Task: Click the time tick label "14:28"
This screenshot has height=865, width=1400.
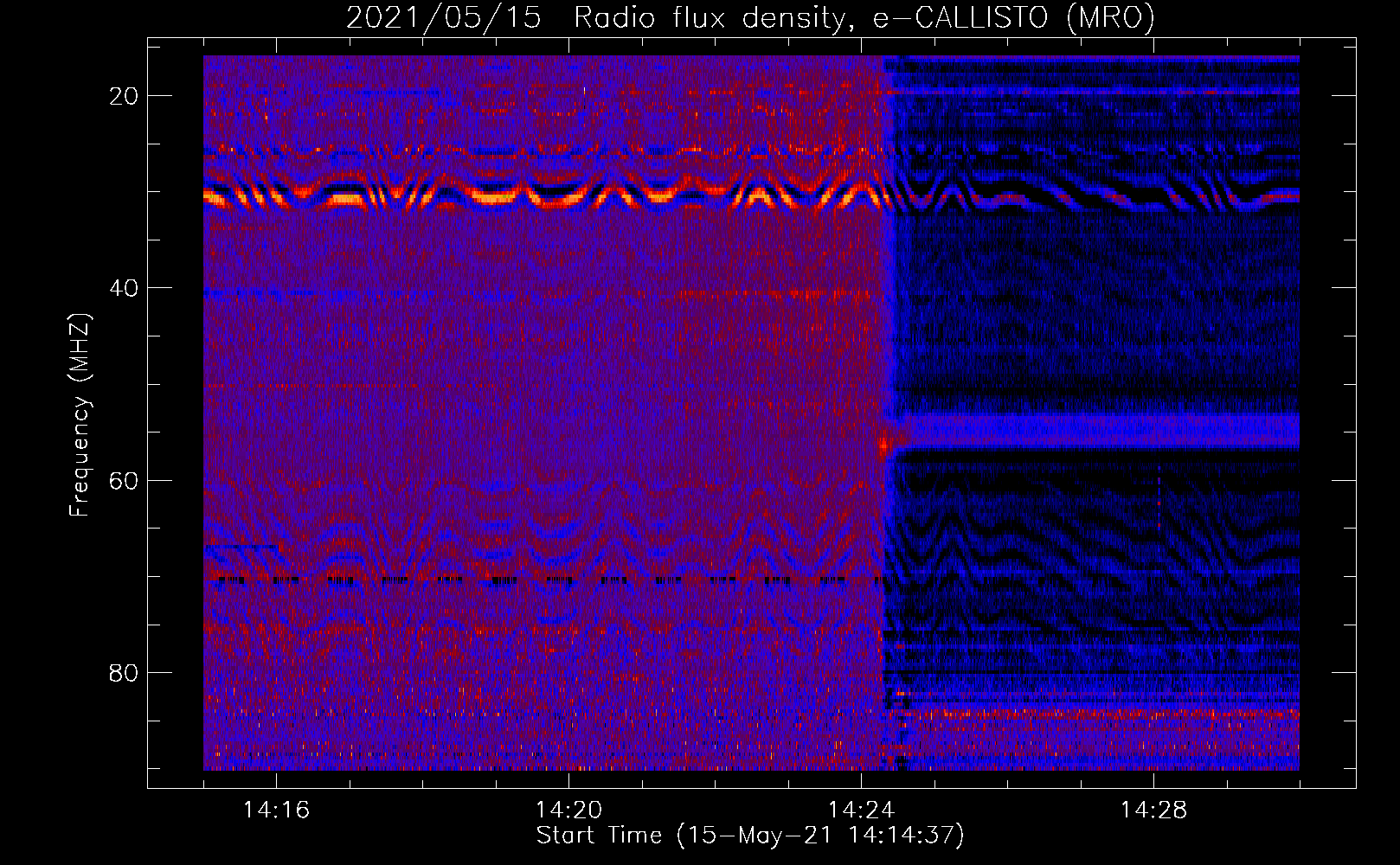Action: tap(1153, 810)
